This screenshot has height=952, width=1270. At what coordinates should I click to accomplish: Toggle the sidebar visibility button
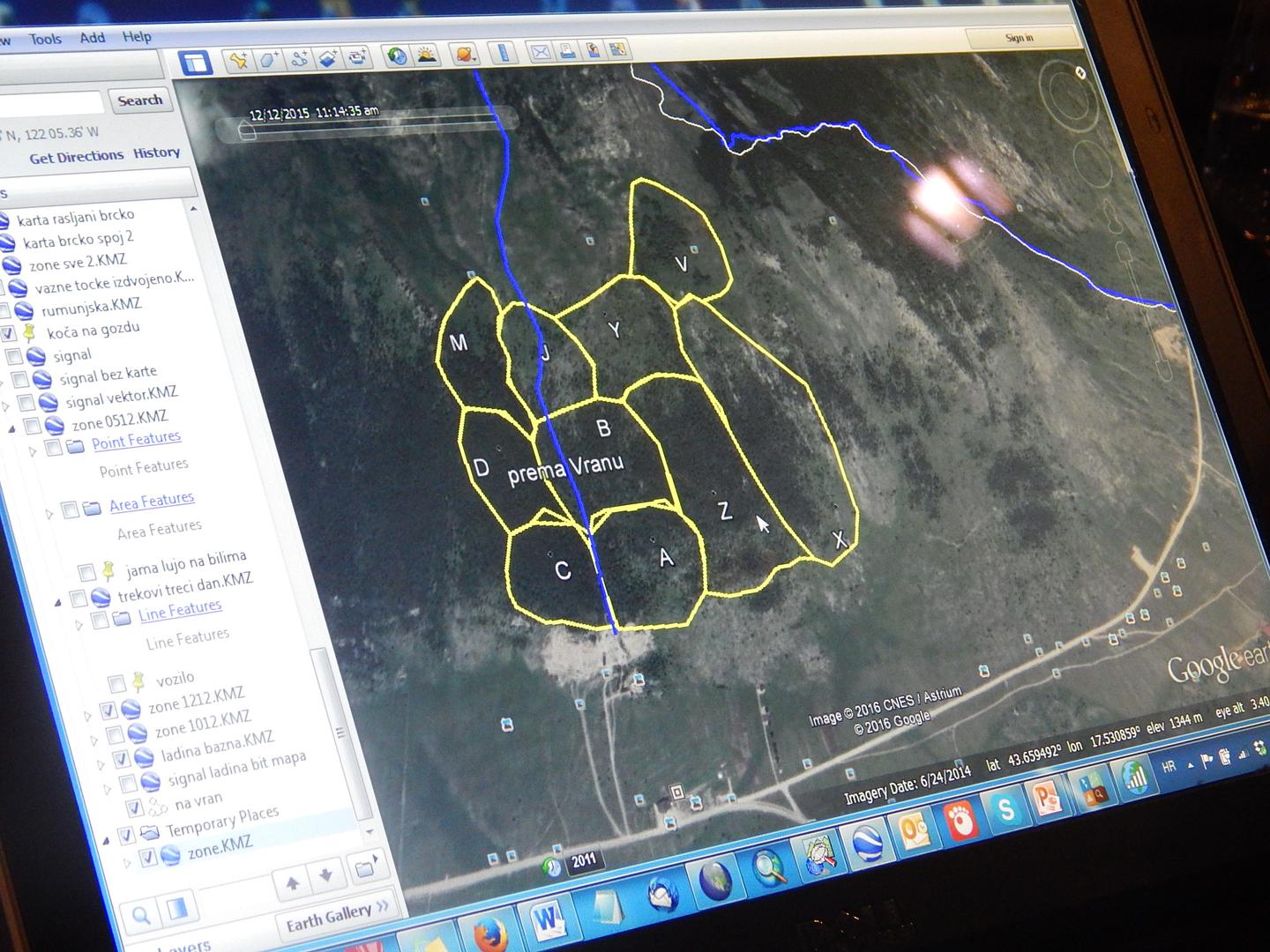(x=194, y=63)
